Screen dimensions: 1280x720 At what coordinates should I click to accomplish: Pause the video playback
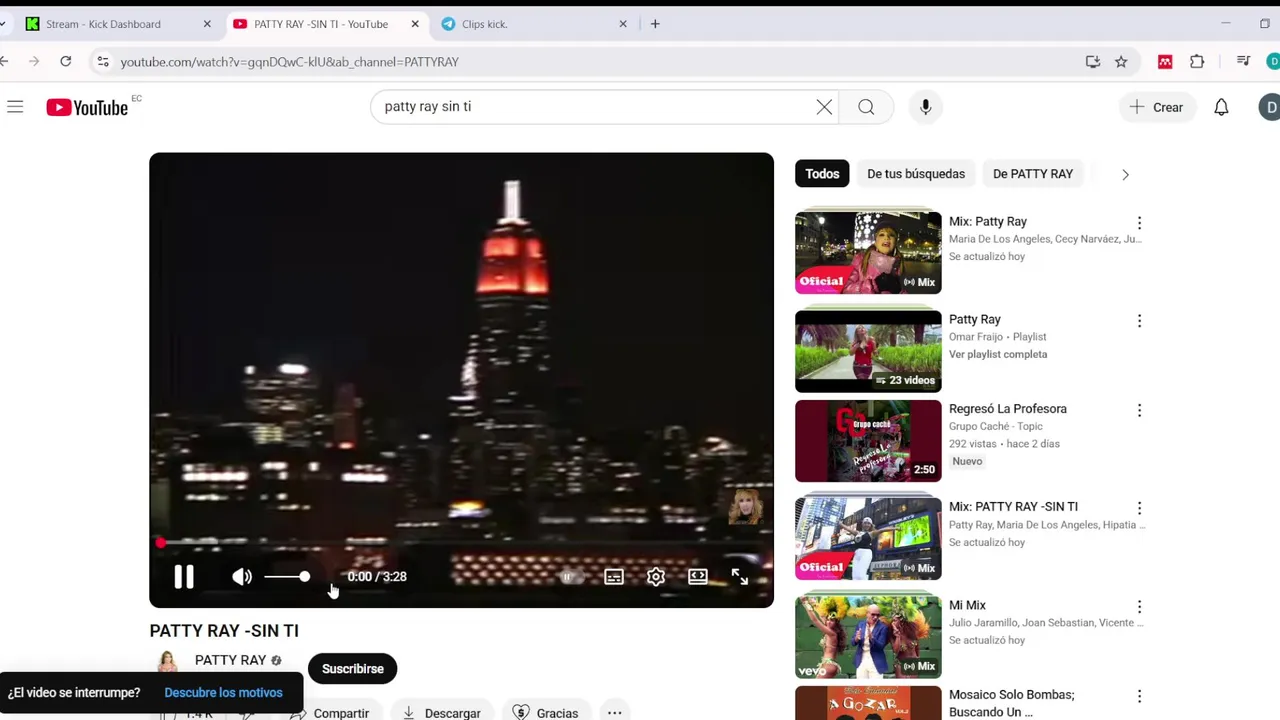pyautogui.click(x=184, y=577)
